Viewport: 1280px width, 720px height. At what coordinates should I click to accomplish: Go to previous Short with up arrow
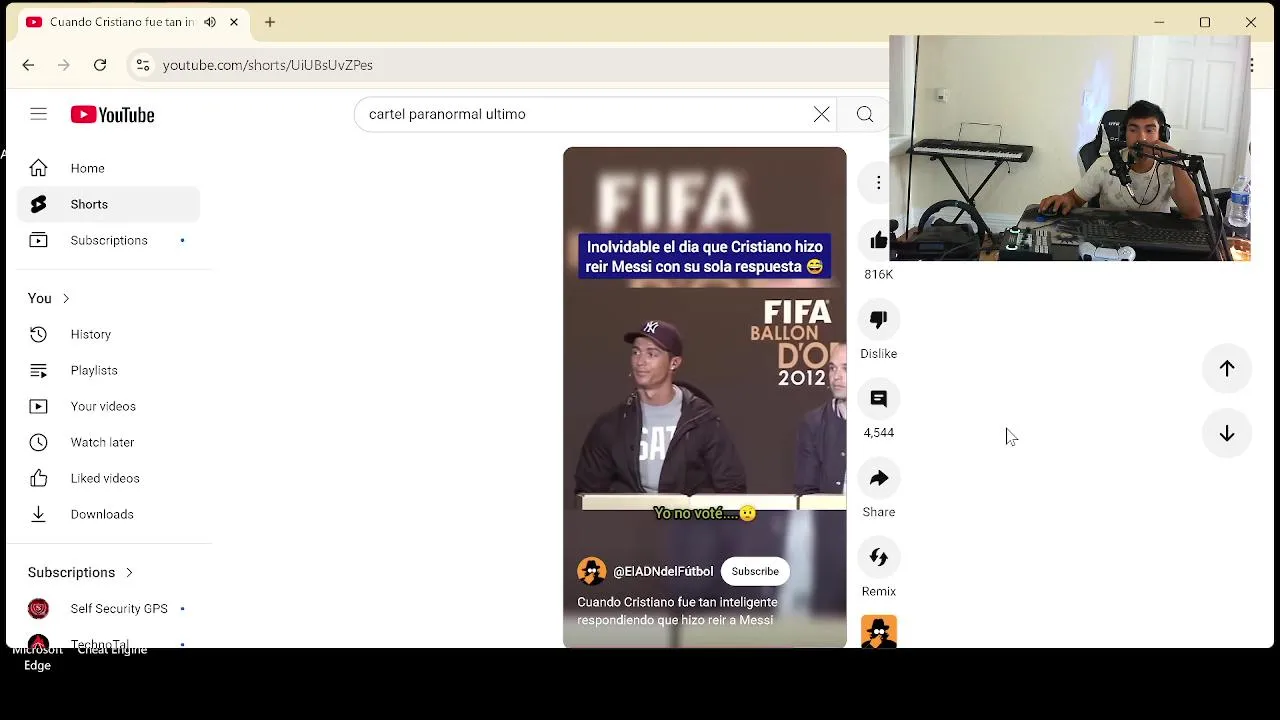(x=1226, y=368)
